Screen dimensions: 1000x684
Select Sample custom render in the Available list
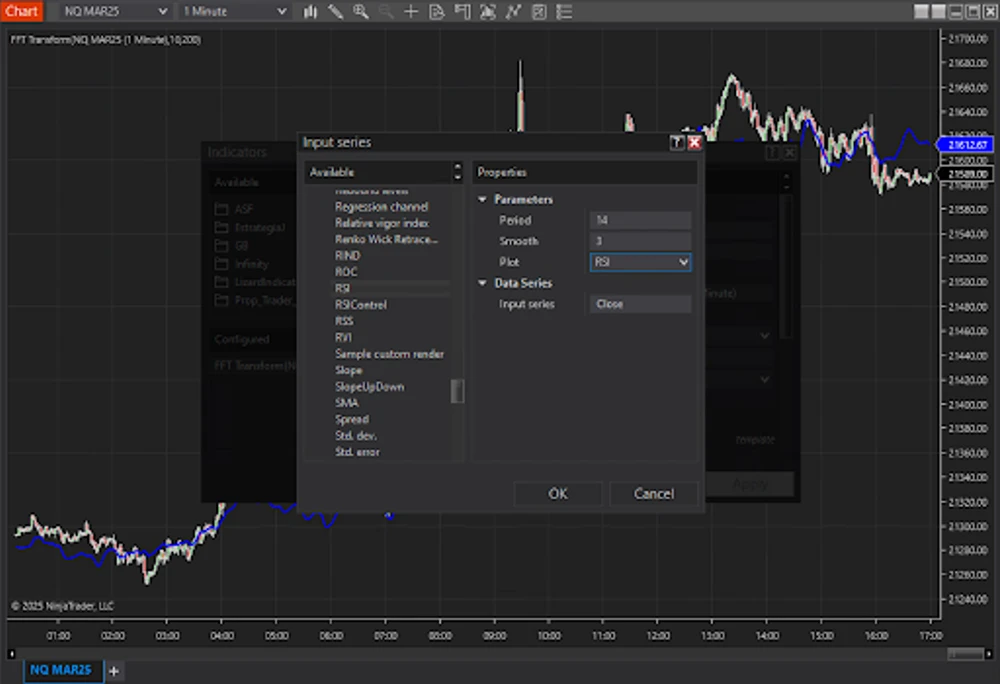coord(389,354)
